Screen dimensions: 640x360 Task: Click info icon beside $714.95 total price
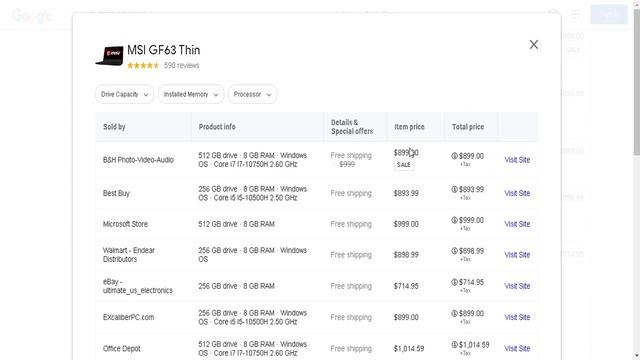454,282
